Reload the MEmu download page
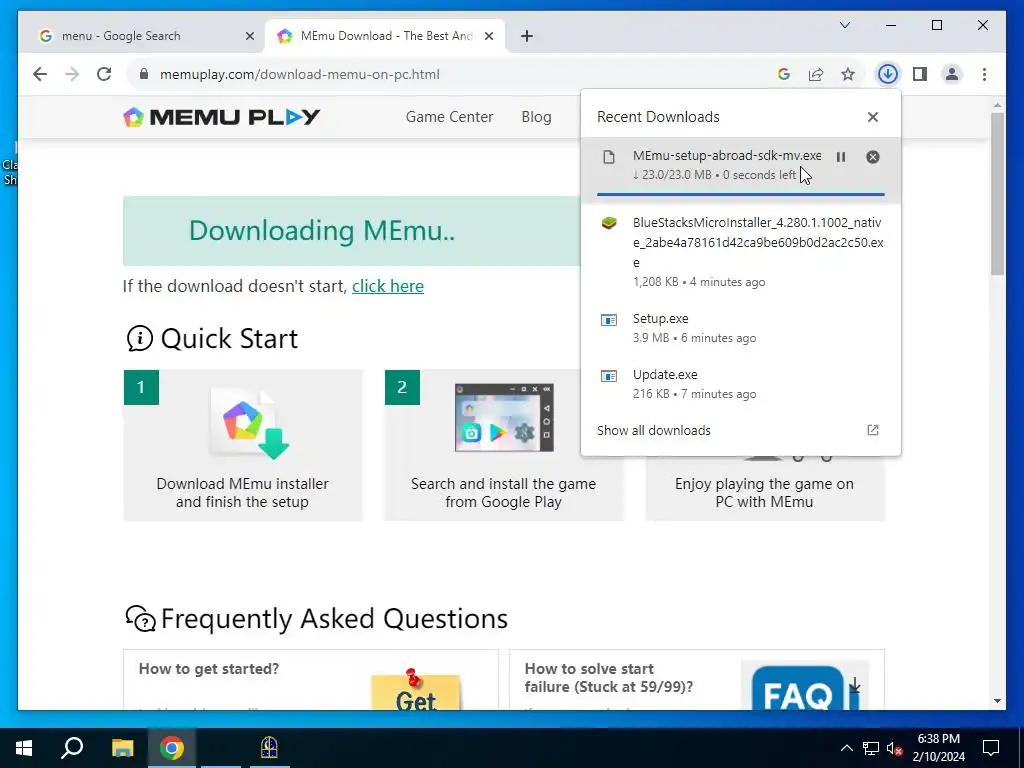 pyautogui.click(x=104, y=74)
